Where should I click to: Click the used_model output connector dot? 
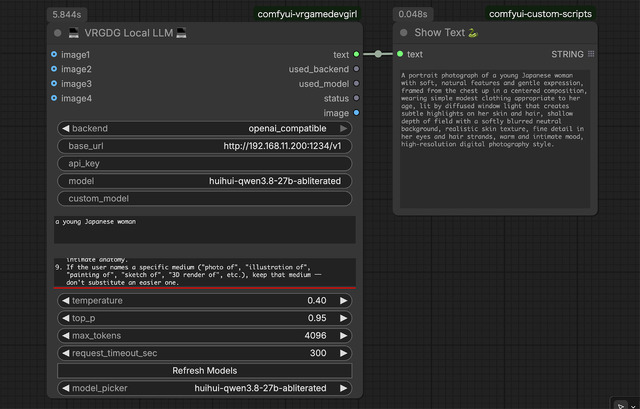coord(356,83)
